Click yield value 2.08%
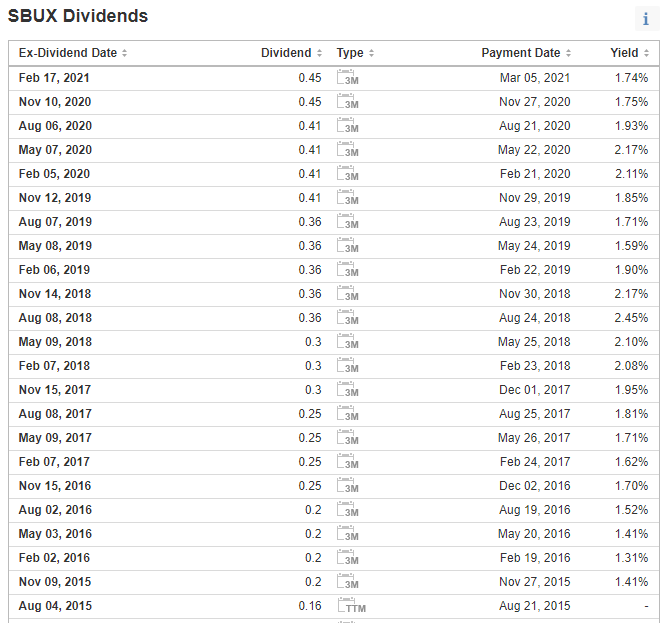This screenshot has width=665, height=623. click(x=631, y=366)
